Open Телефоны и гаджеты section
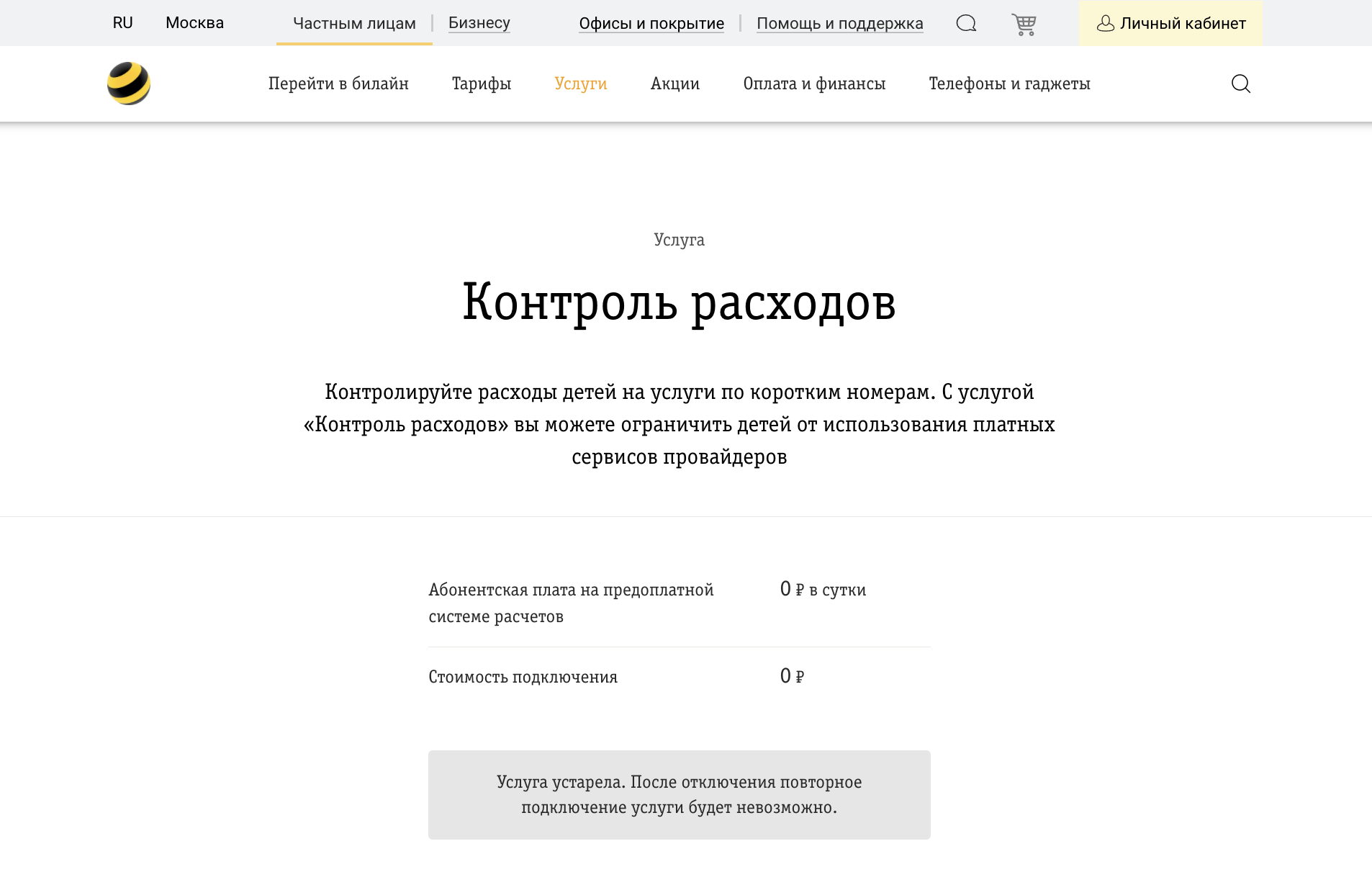This screenshot has height=890, width=1372. (x=1009, y=84)
